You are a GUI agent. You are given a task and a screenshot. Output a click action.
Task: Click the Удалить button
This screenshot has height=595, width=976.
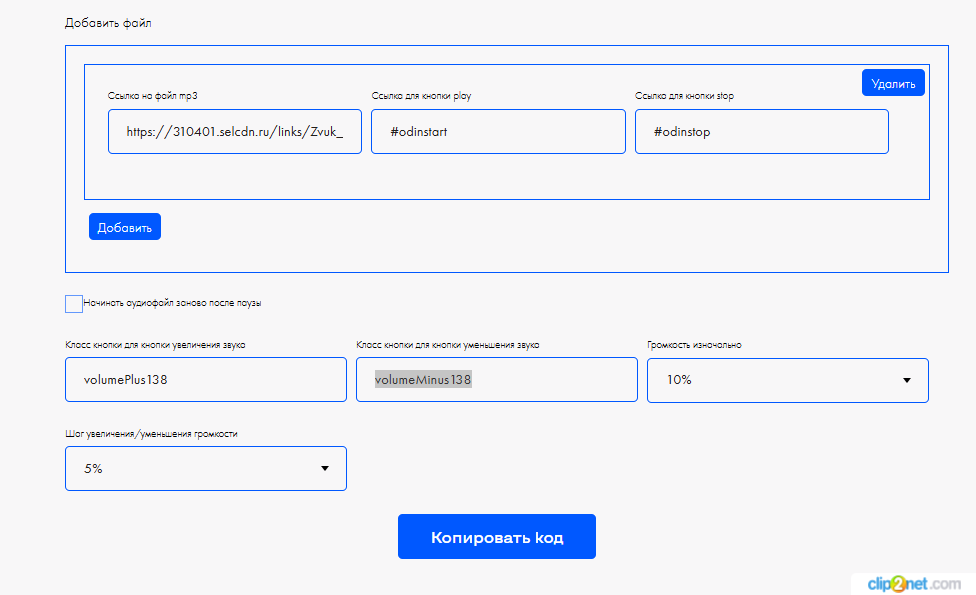pos(892,83)
